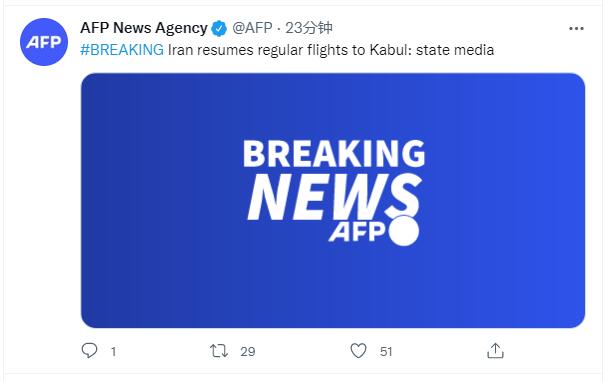Expand the three-dot more options menu
This screenshot has height=381, width=612.
pos(576,28)
